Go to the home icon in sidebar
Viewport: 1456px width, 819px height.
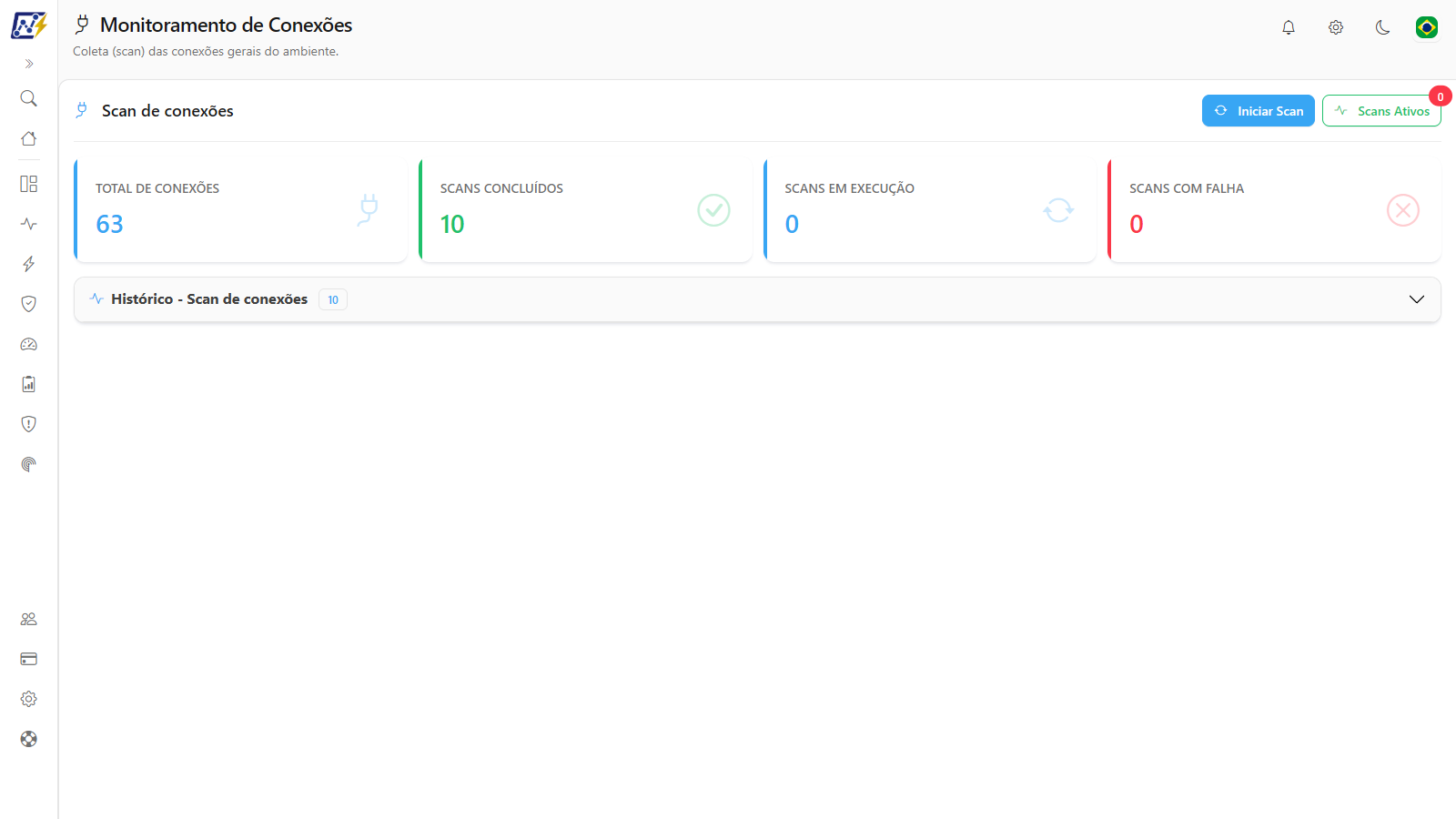pyautogui.click(x=29, y=138)
